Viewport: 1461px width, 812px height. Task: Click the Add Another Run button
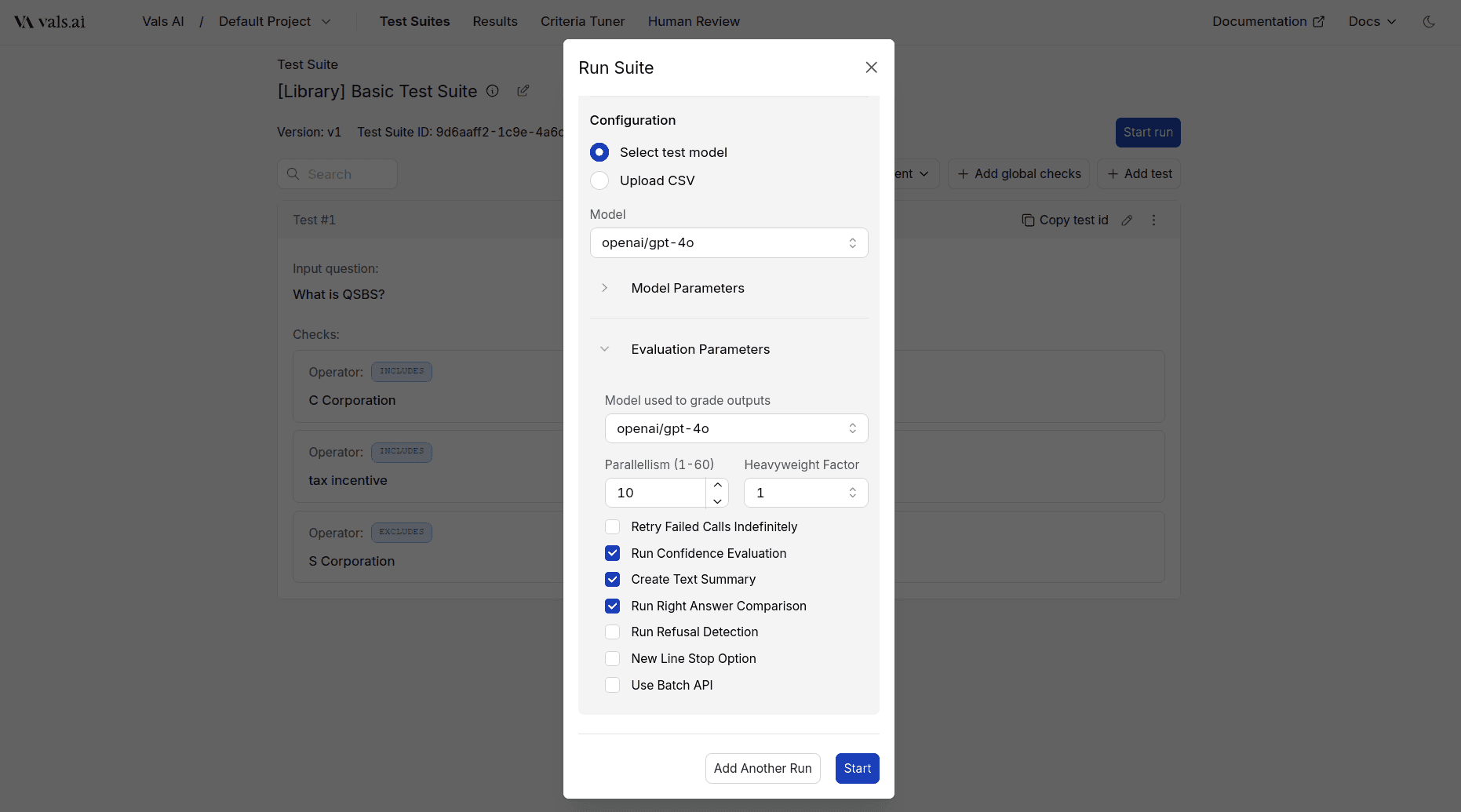coord(763,768)
